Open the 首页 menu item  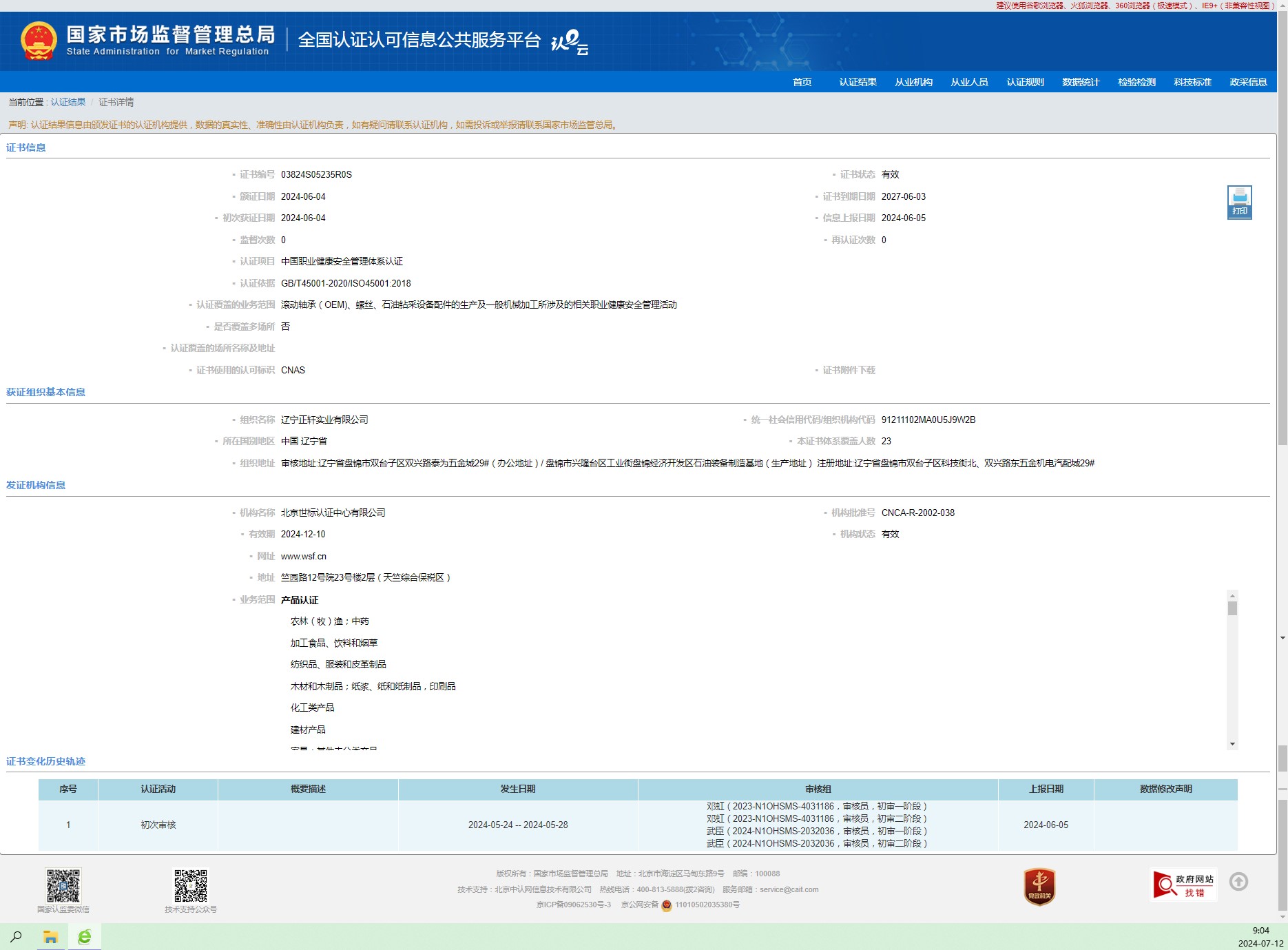click(x=802, y=82)
